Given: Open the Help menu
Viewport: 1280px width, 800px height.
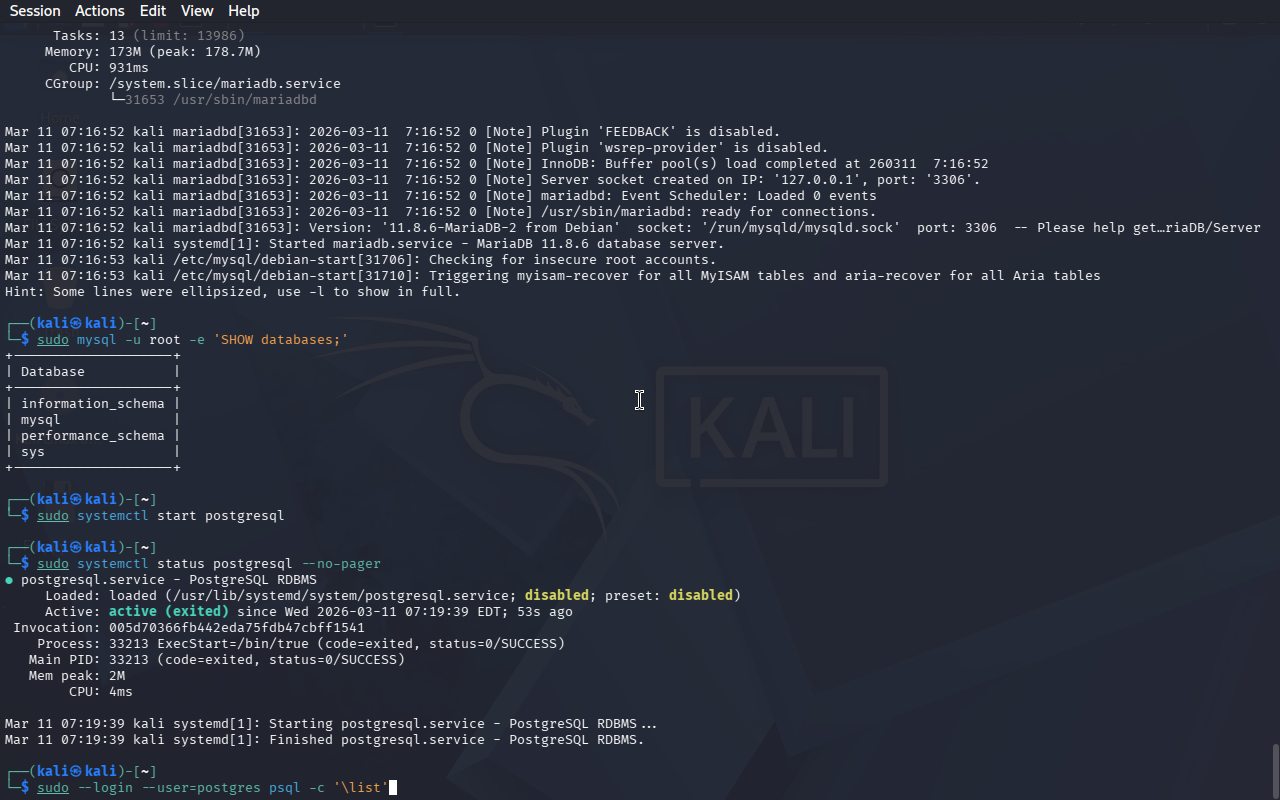Looking at the screenshot, I should tap(243, 11).
